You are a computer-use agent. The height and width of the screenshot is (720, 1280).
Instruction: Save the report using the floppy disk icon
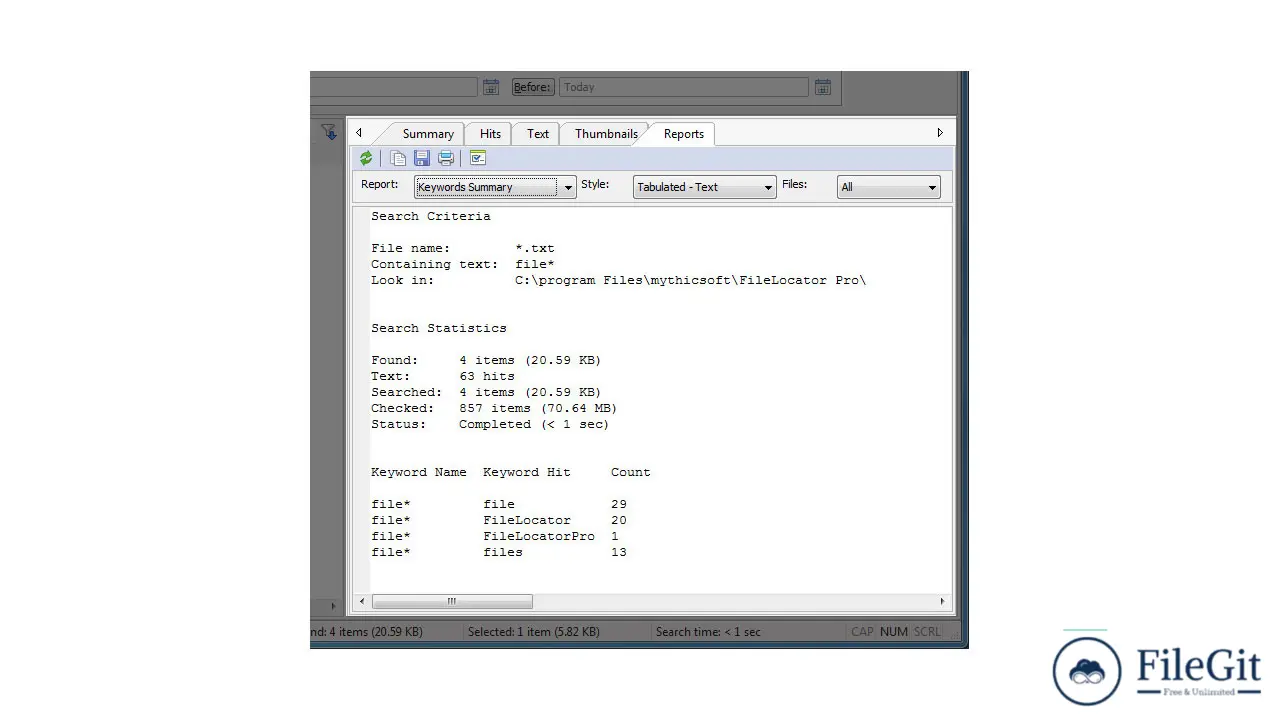click(x=422, y=158)
